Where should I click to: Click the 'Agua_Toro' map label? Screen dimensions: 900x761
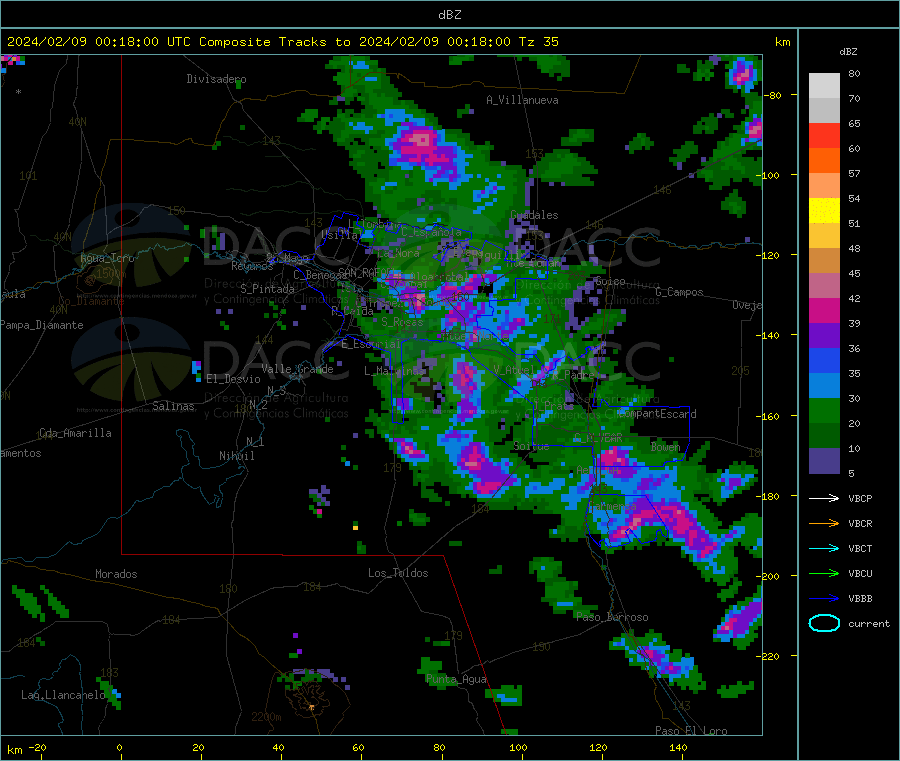tap(107, 258)
